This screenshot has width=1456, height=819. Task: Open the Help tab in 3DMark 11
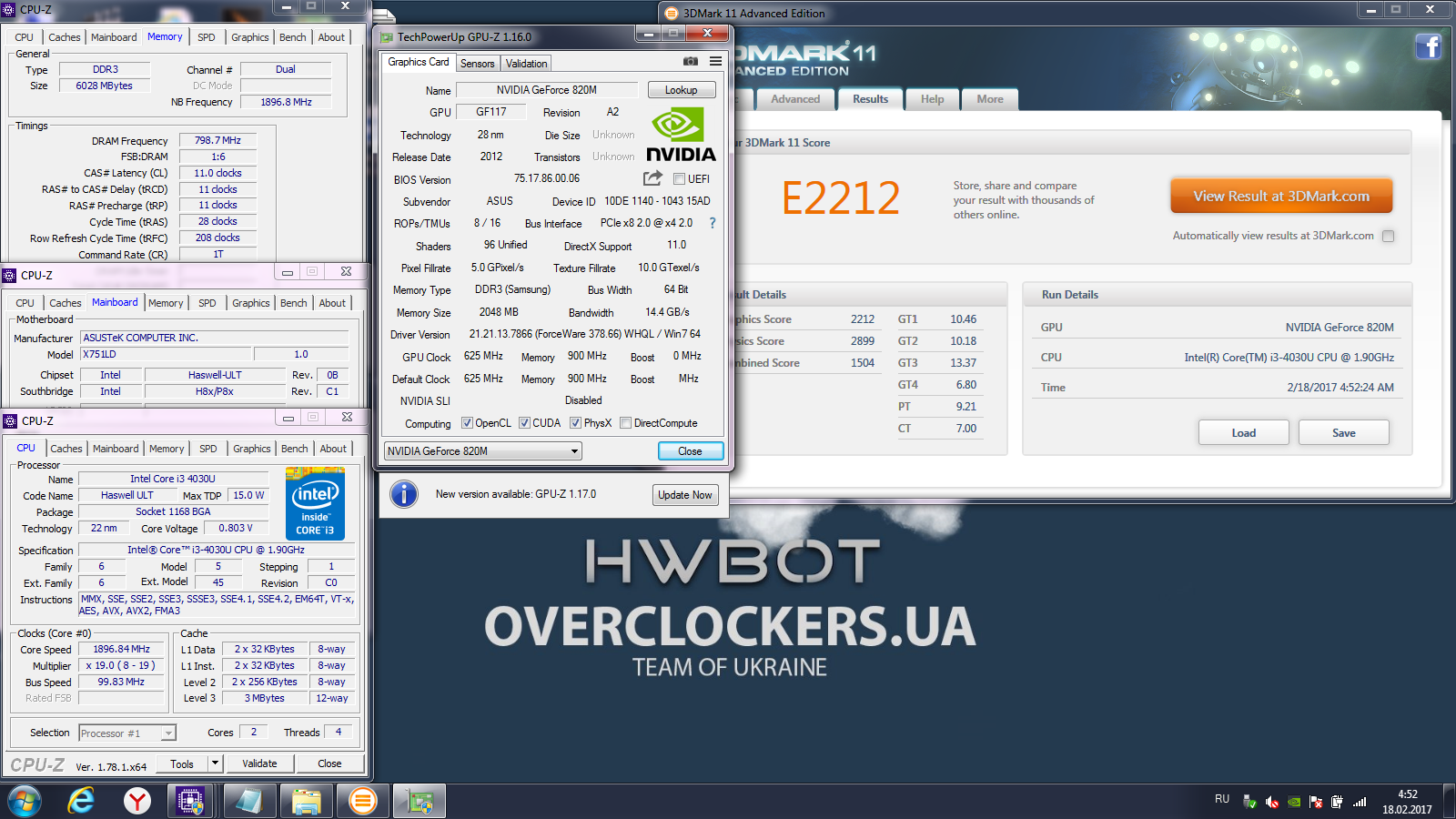pos(932,99)
